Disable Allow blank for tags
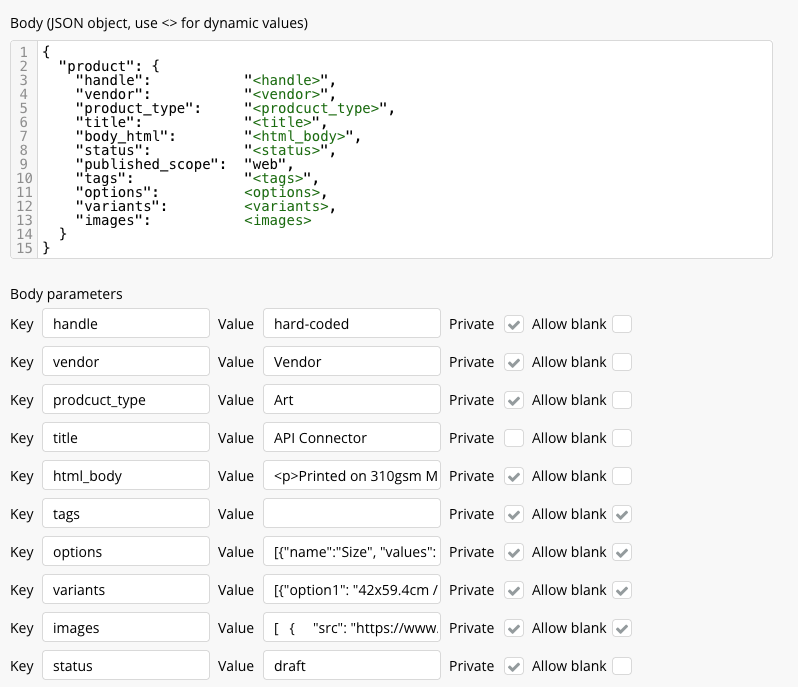This screenshot has height=687, width=798. click(x=622, y=514)
